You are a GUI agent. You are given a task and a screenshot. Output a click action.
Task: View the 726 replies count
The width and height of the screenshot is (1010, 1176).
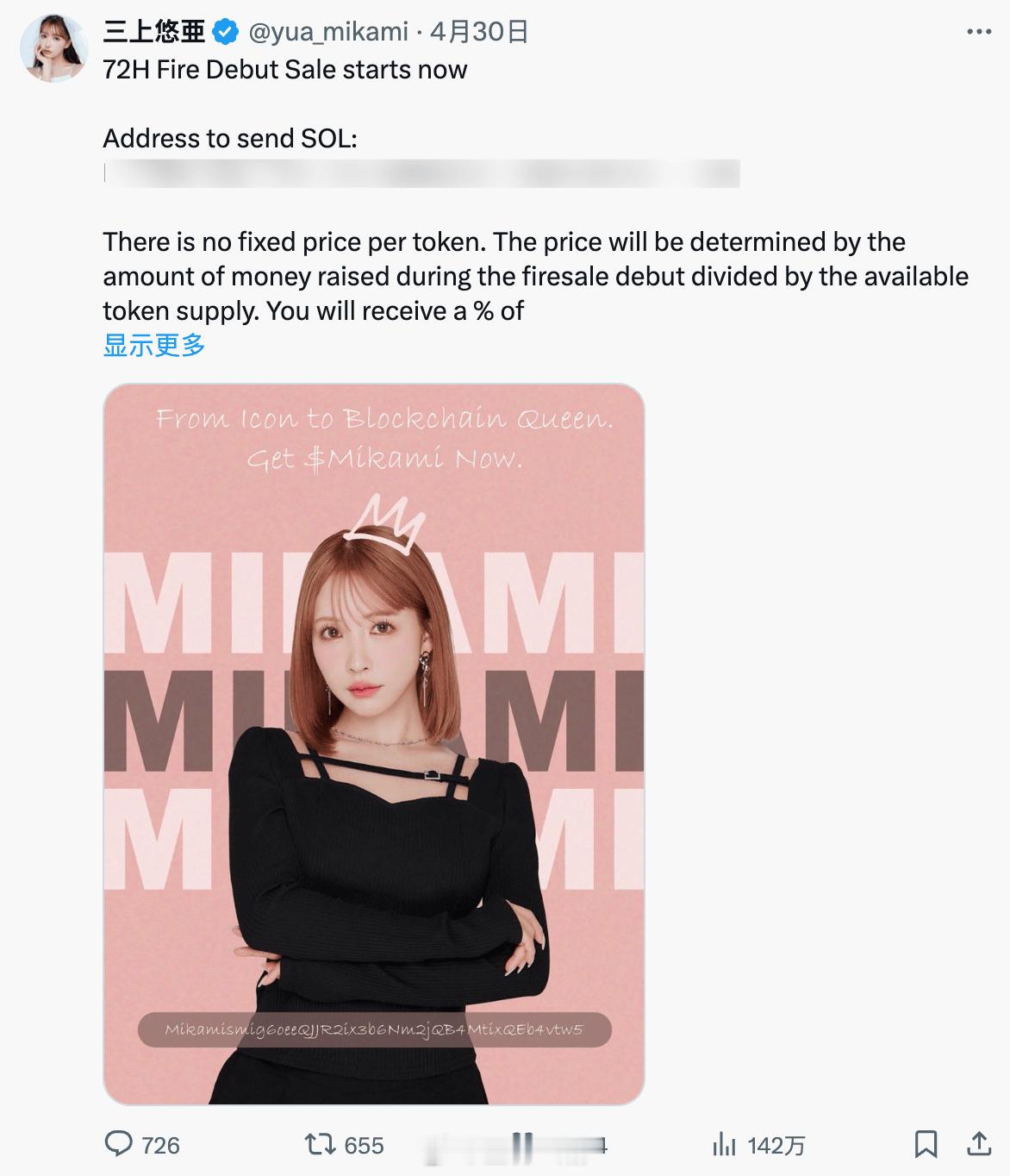[x=160, y=1145]
